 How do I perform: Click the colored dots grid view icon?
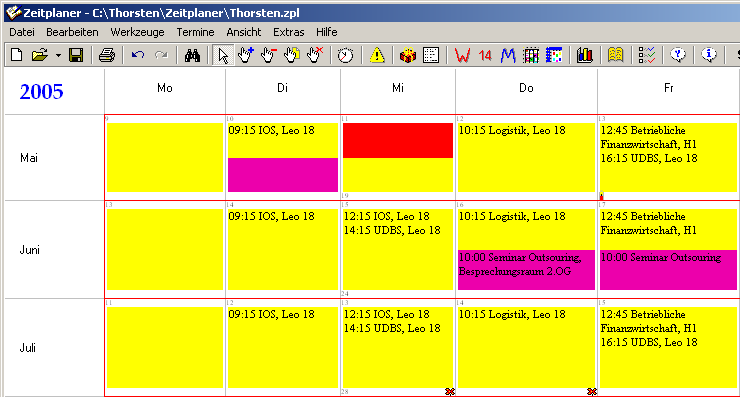coord(554,55)
